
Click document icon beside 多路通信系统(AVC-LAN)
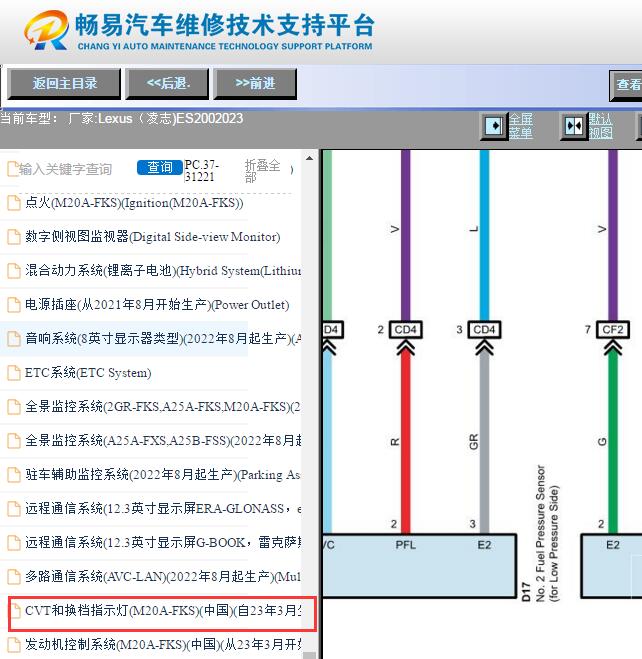[x=14, y=577]
